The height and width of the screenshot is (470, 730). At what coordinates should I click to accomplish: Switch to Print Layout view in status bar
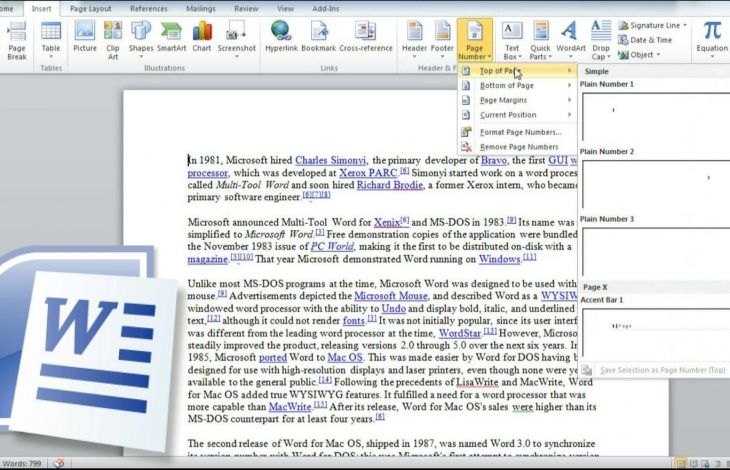pyautogui.click(x=680, y=463)
